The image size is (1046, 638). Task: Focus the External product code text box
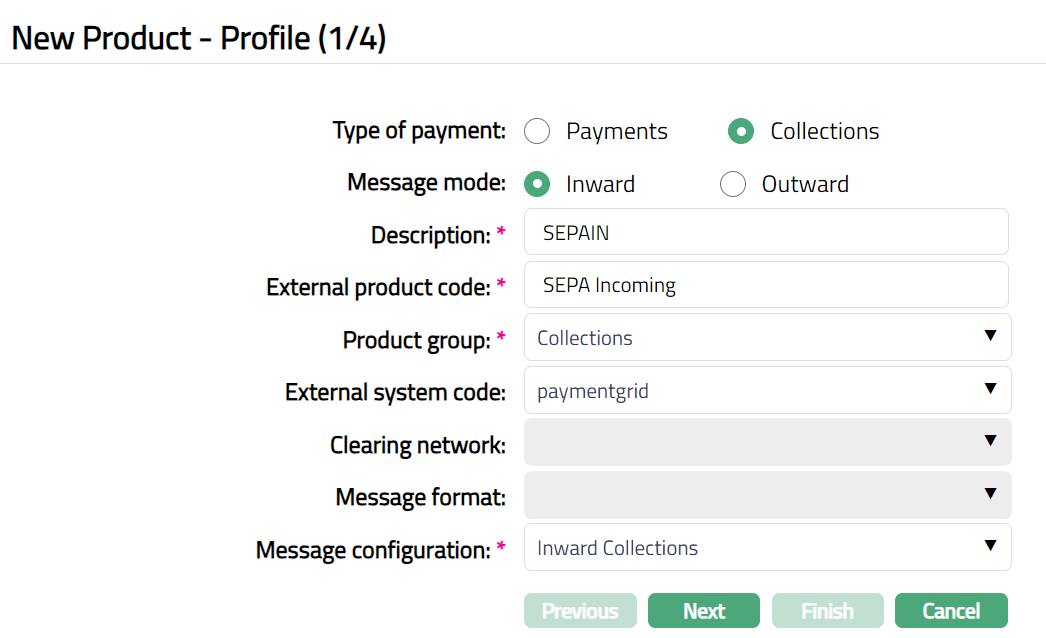(766, 285)
